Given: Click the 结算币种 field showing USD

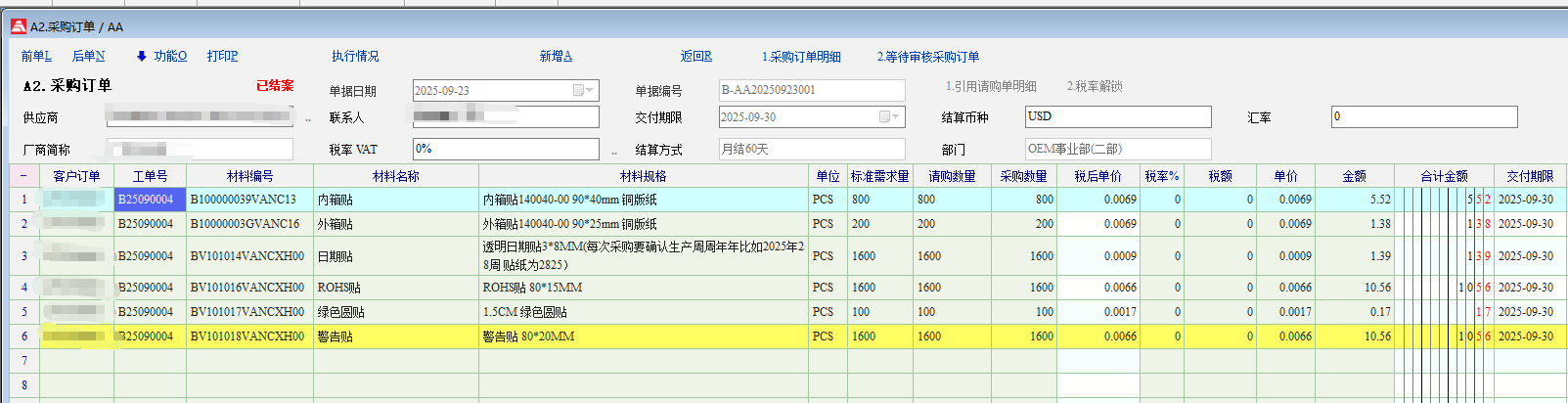Looking at the screenshot, I should pos(1117,117).
